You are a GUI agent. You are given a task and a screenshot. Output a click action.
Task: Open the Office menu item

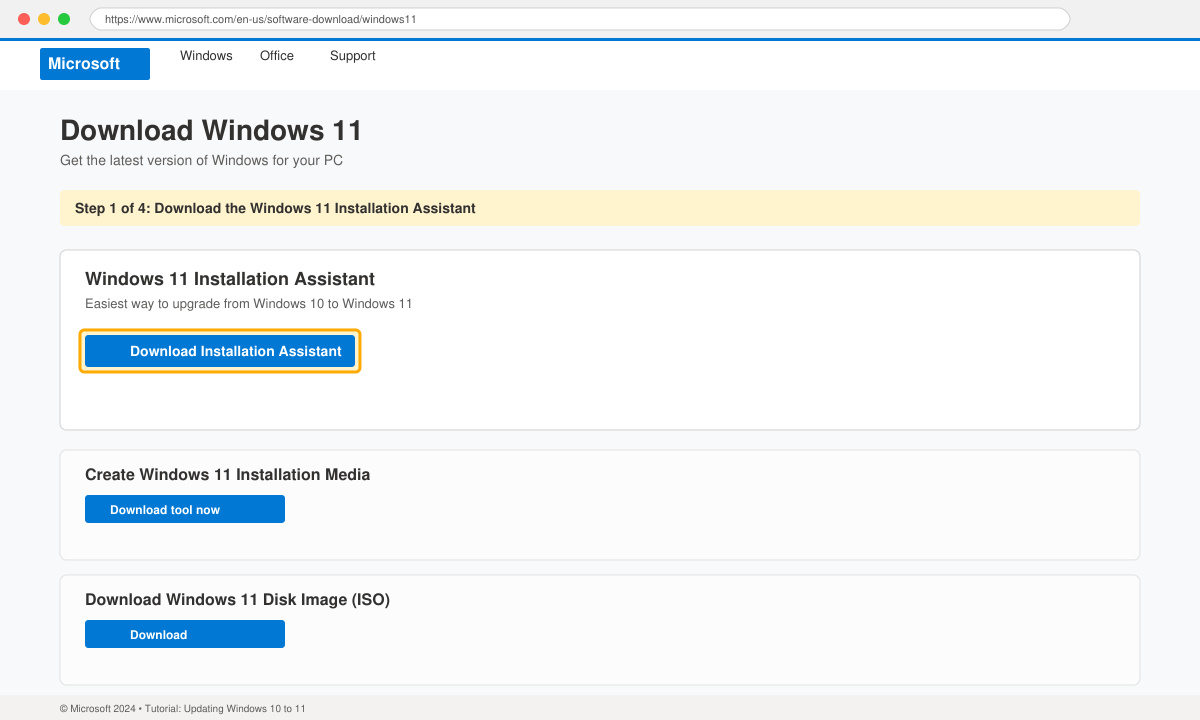pos(277,56)
